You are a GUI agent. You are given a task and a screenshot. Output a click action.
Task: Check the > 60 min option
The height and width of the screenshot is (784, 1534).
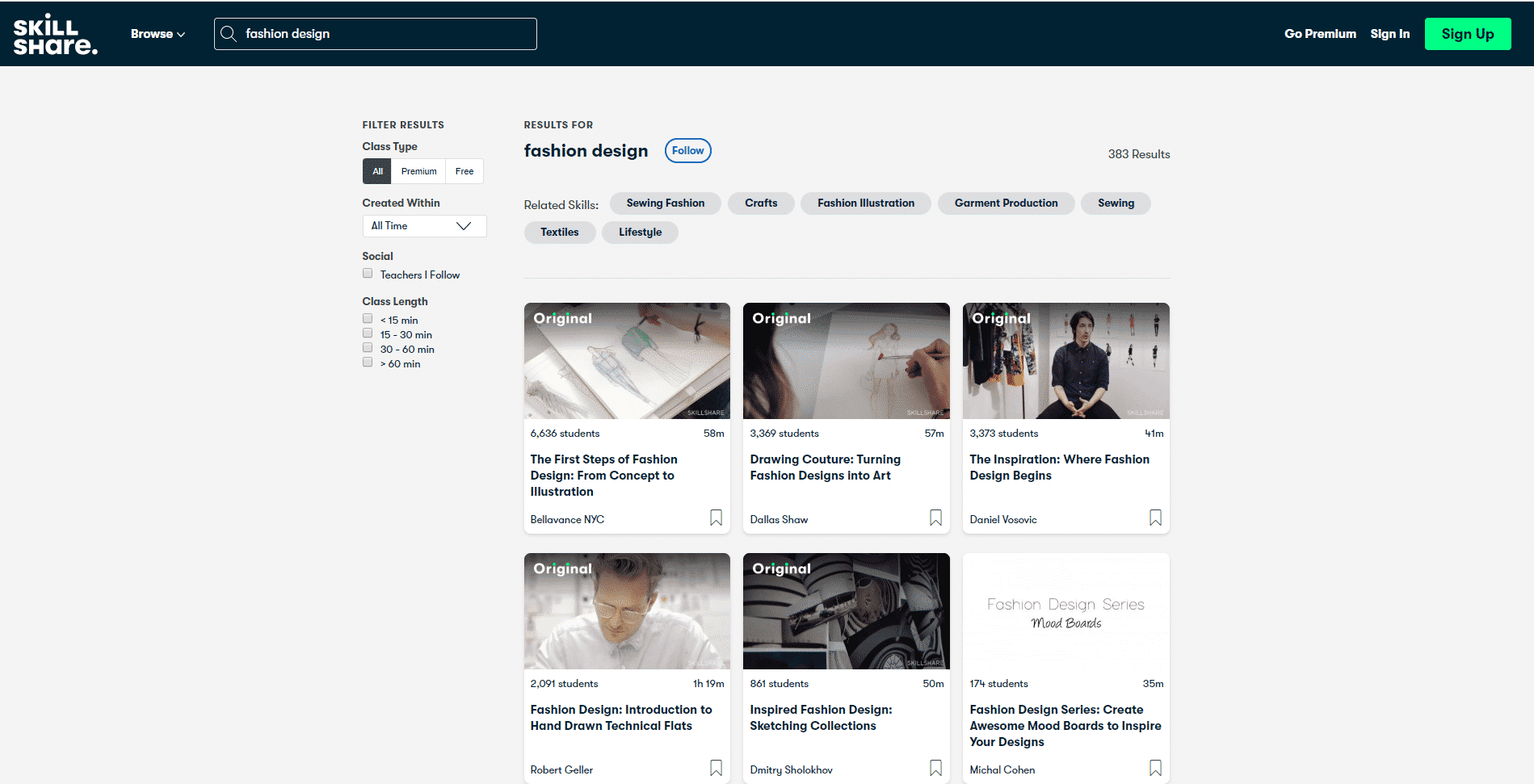point(368,363)
